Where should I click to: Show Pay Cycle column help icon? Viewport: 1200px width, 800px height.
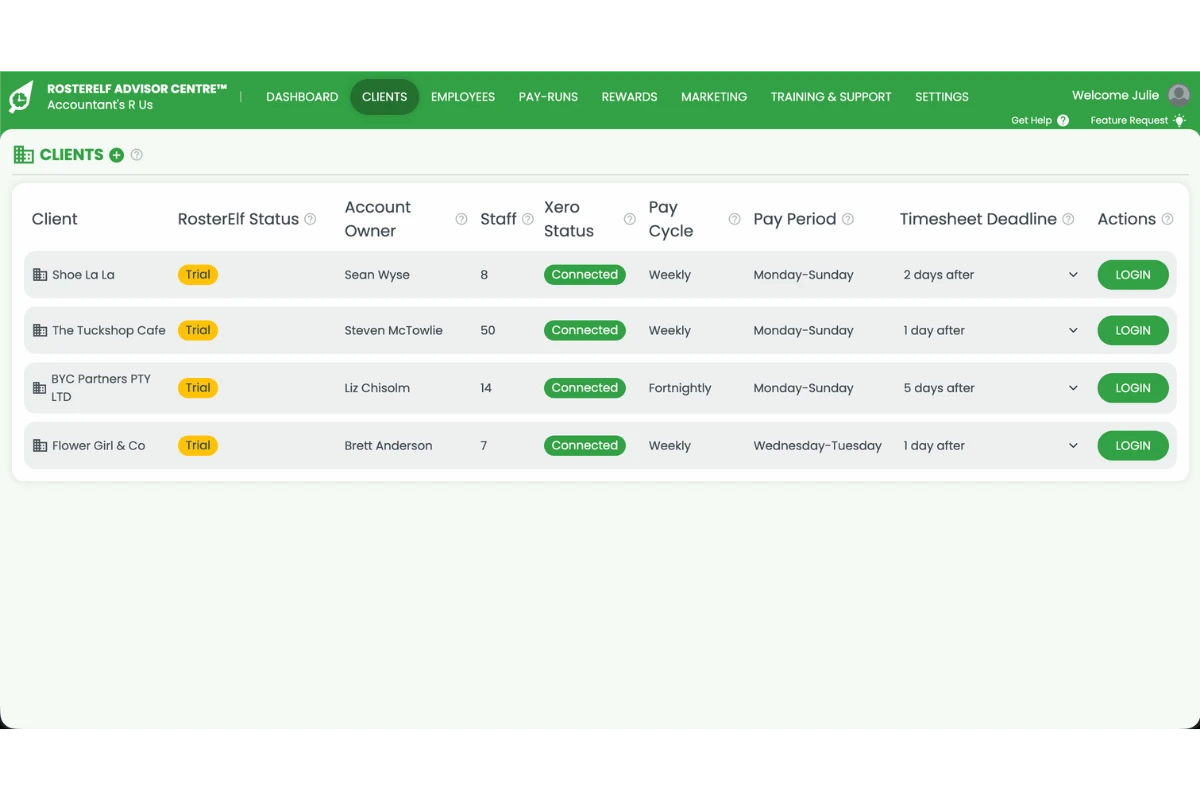pos(734,219)
